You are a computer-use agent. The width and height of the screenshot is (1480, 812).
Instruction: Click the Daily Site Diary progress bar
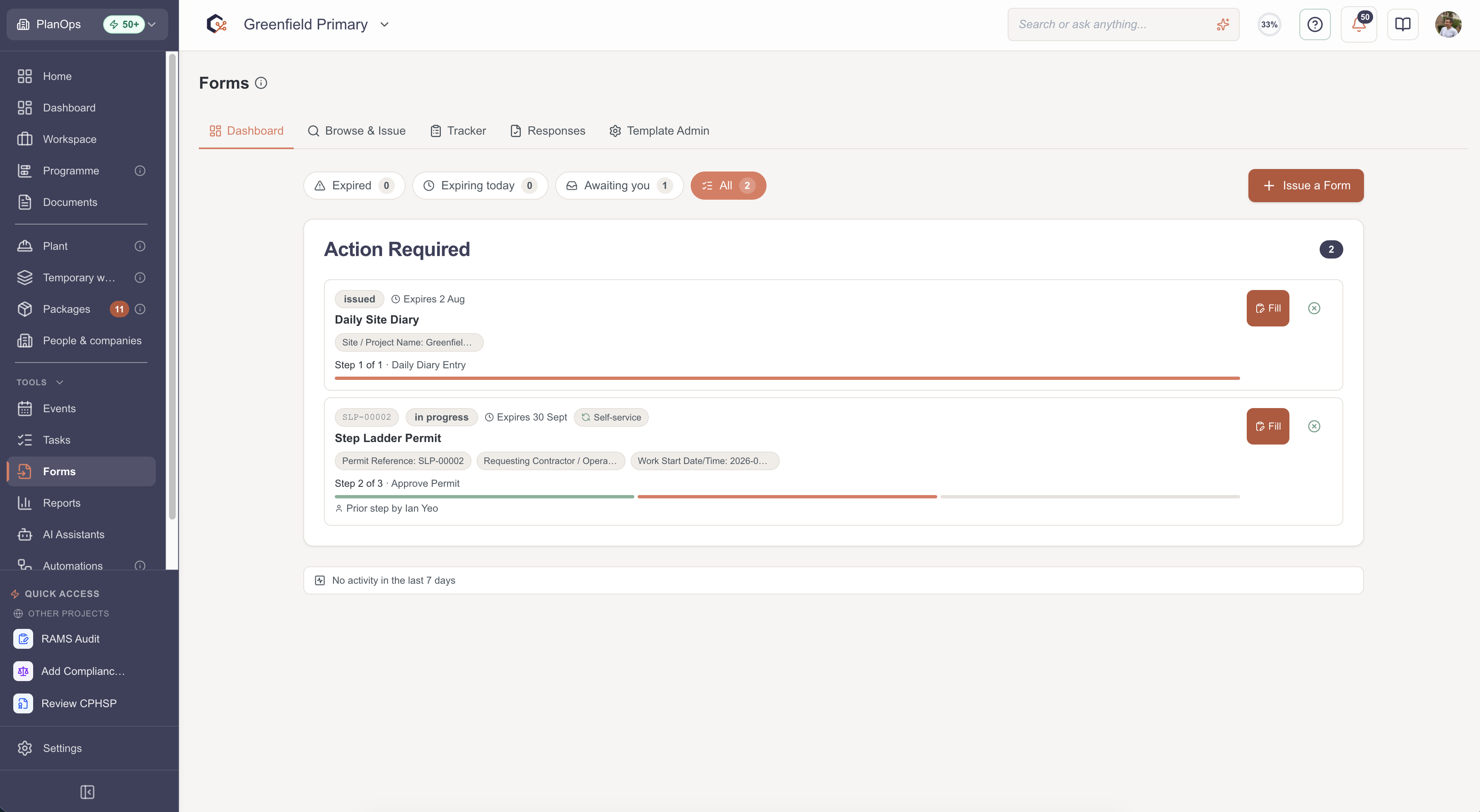[x=787, y=378]
